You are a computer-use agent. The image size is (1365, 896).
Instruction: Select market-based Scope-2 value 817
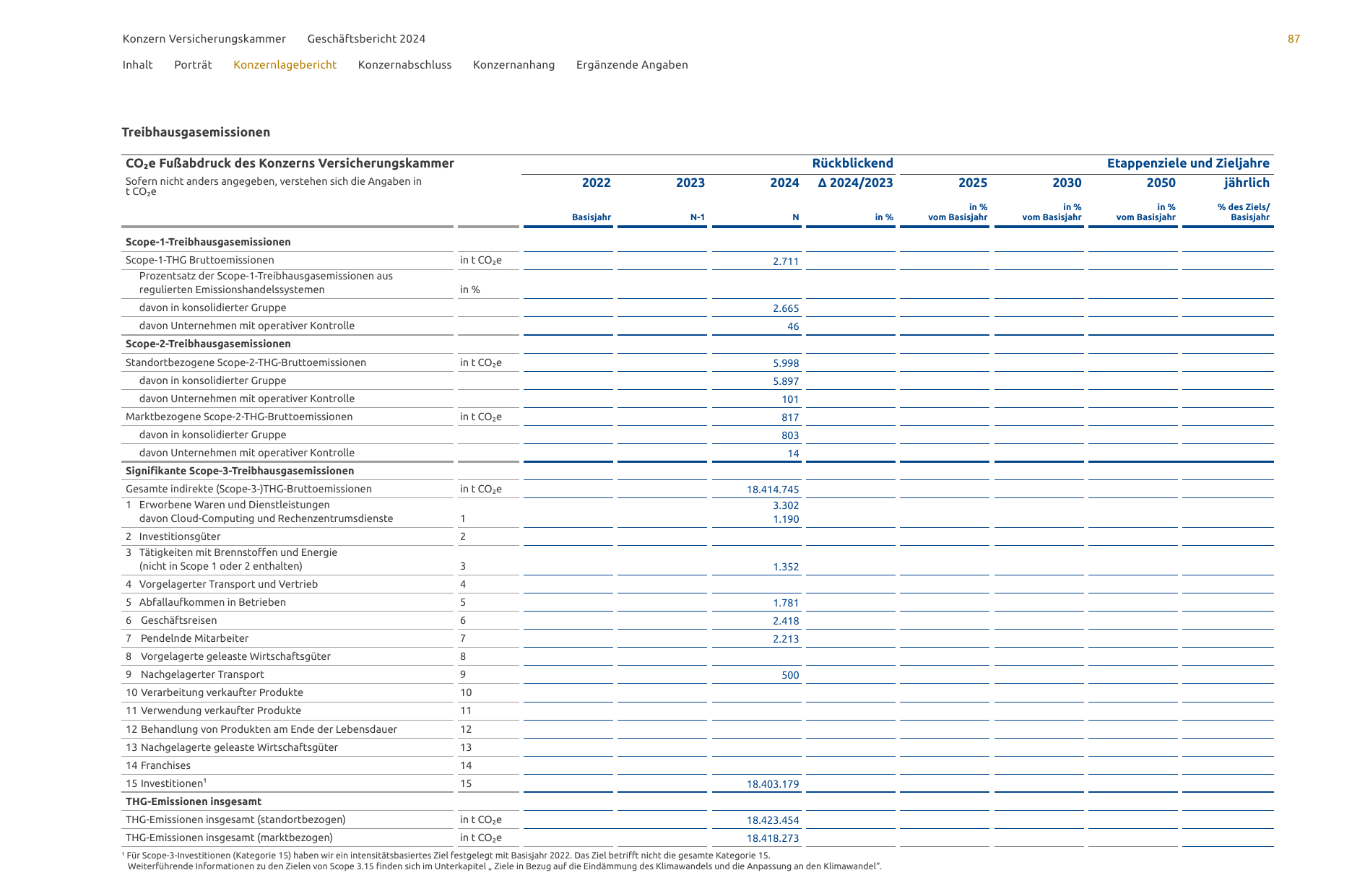click(x=790, y=417)
